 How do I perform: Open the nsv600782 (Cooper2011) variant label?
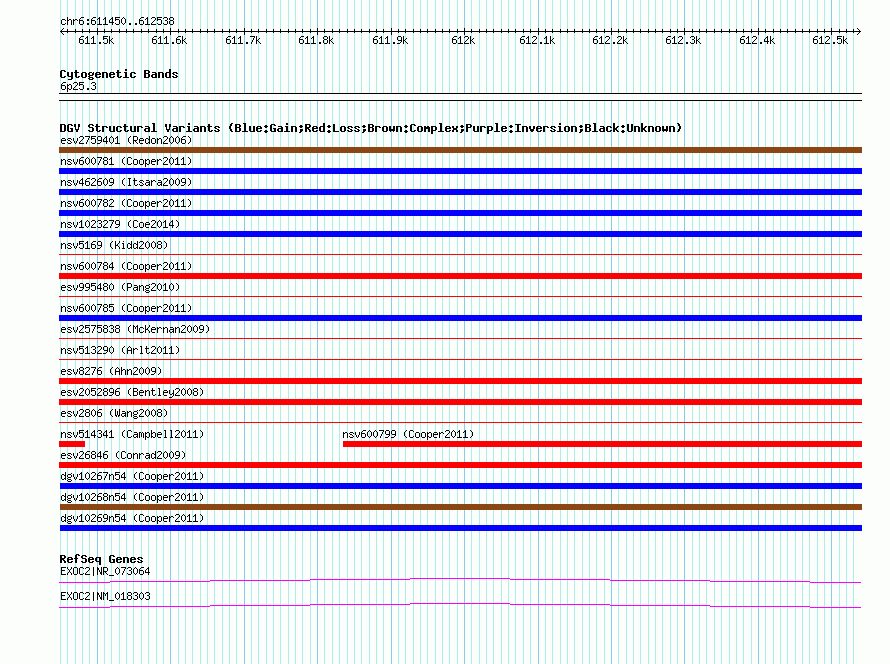click(x=126, y=203)
